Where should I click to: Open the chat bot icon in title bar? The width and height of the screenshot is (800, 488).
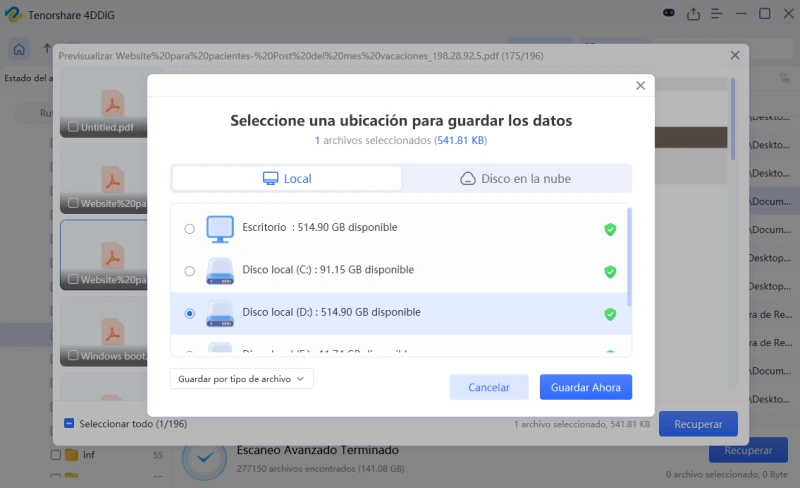[668, 13]
